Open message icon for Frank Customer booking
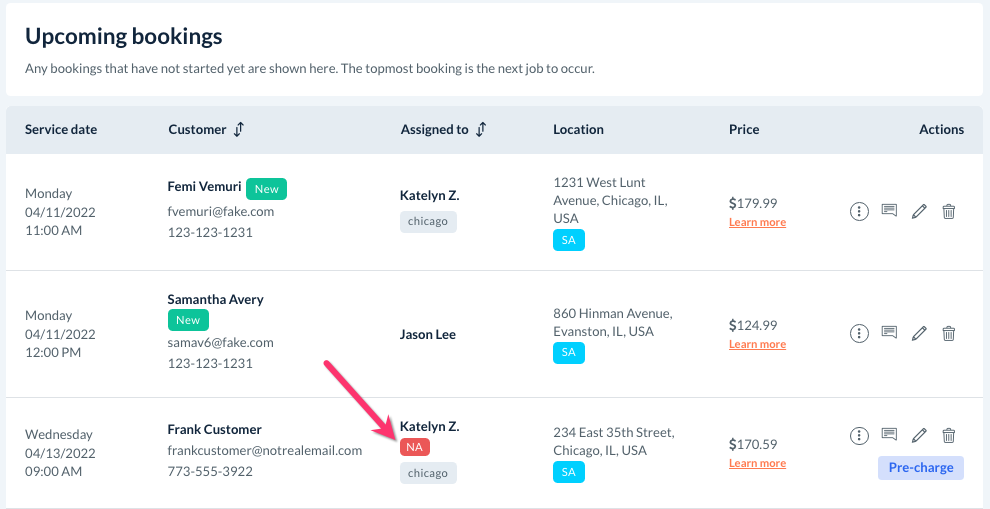 click(889, 434)
